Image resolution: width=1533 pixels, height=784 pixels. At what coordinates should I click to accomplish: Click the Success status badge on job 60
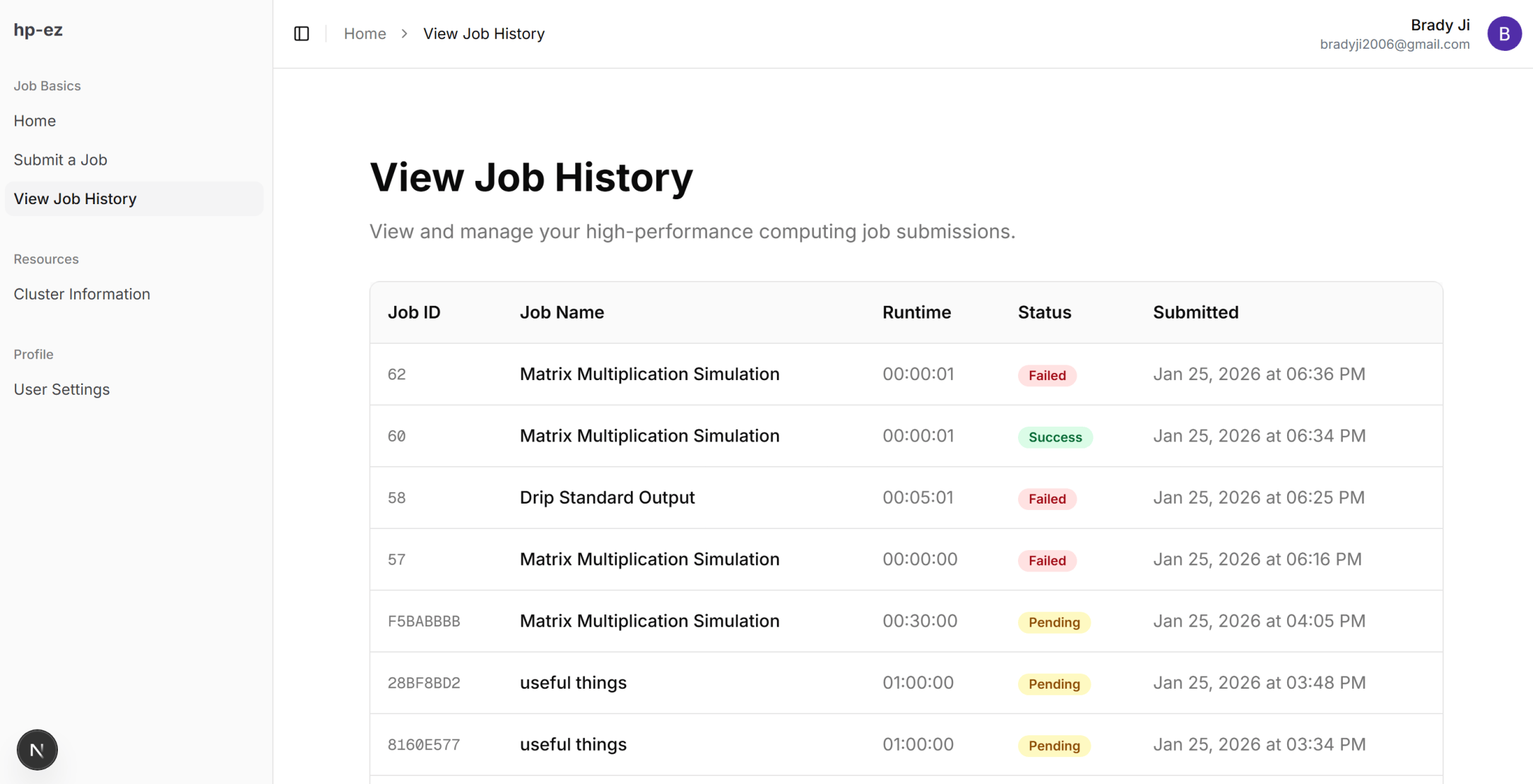[x=1055, y=437]
